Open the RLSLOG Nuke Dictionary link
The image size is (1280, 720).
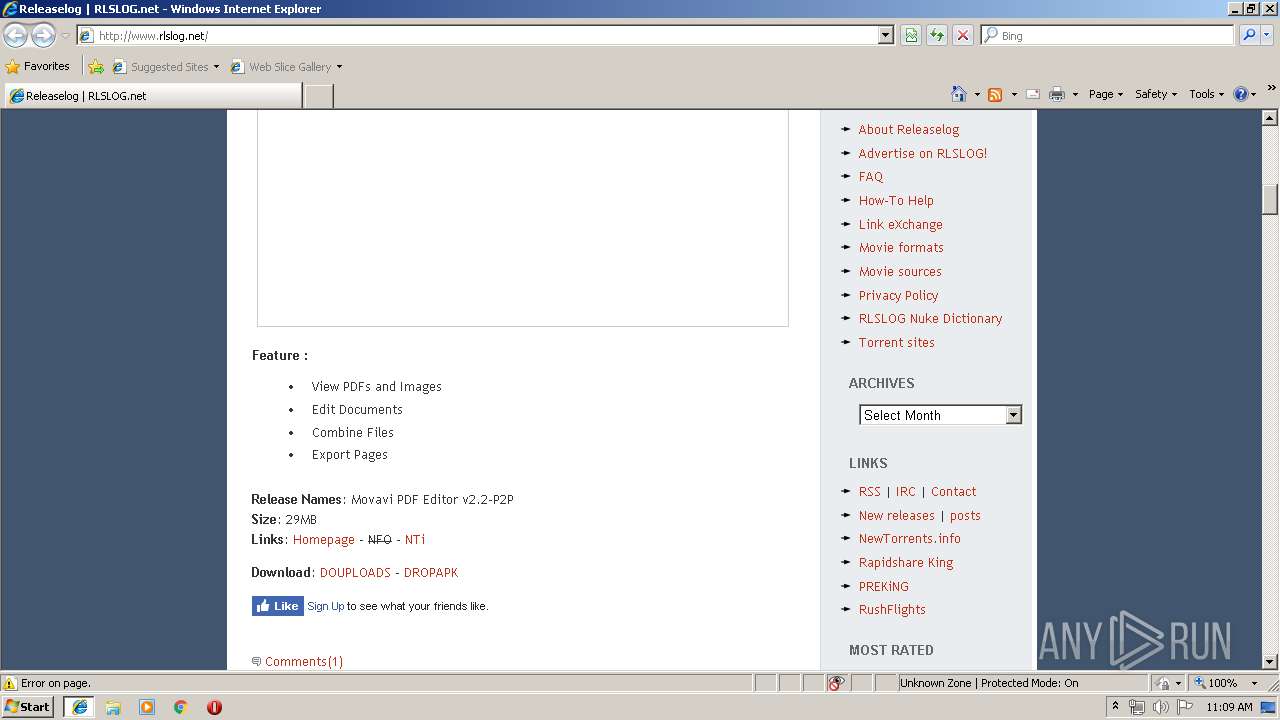[x=930, y=319]
